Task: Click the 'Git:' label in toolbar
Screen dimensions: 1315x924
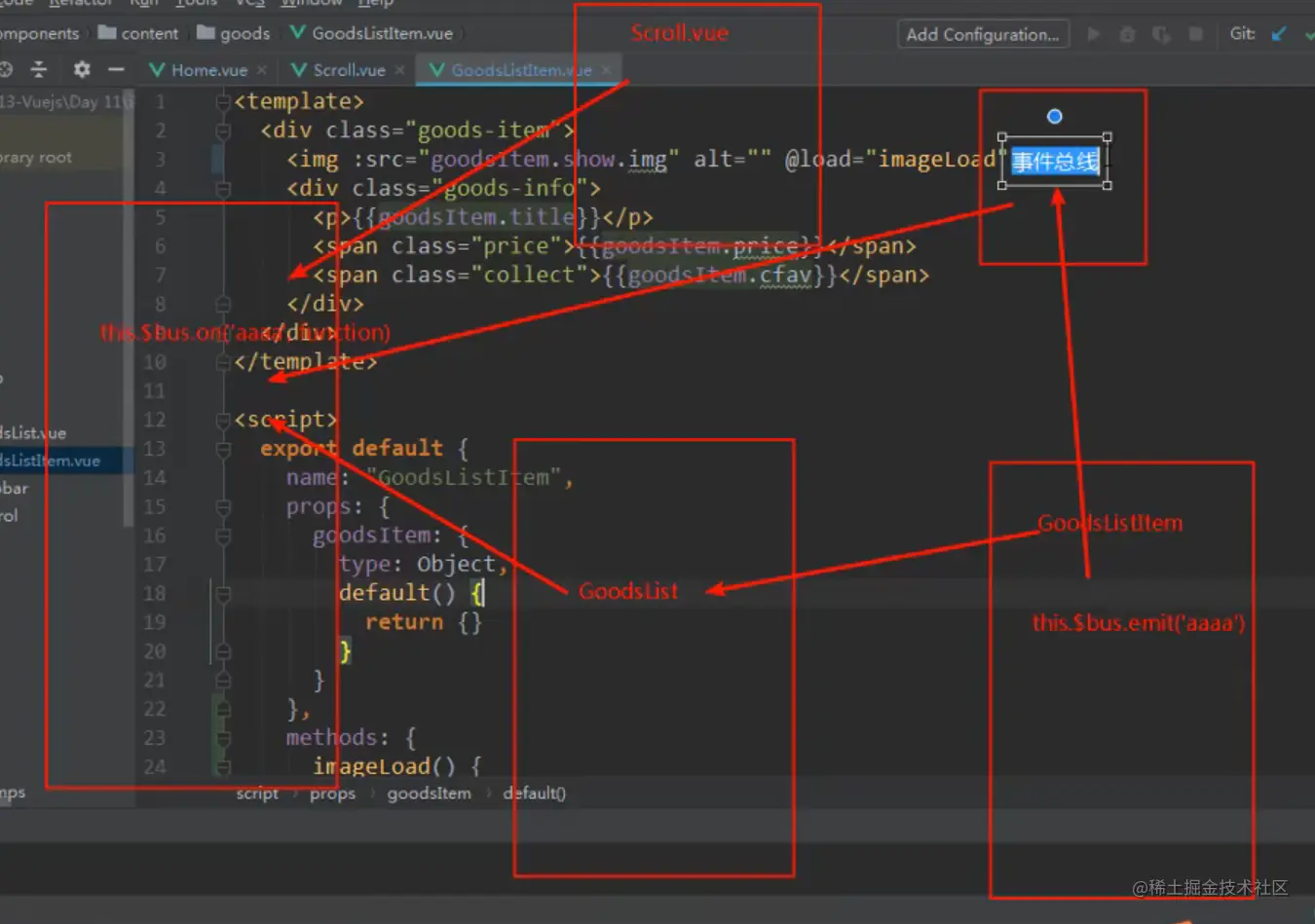Action: tap(1243, 33)
